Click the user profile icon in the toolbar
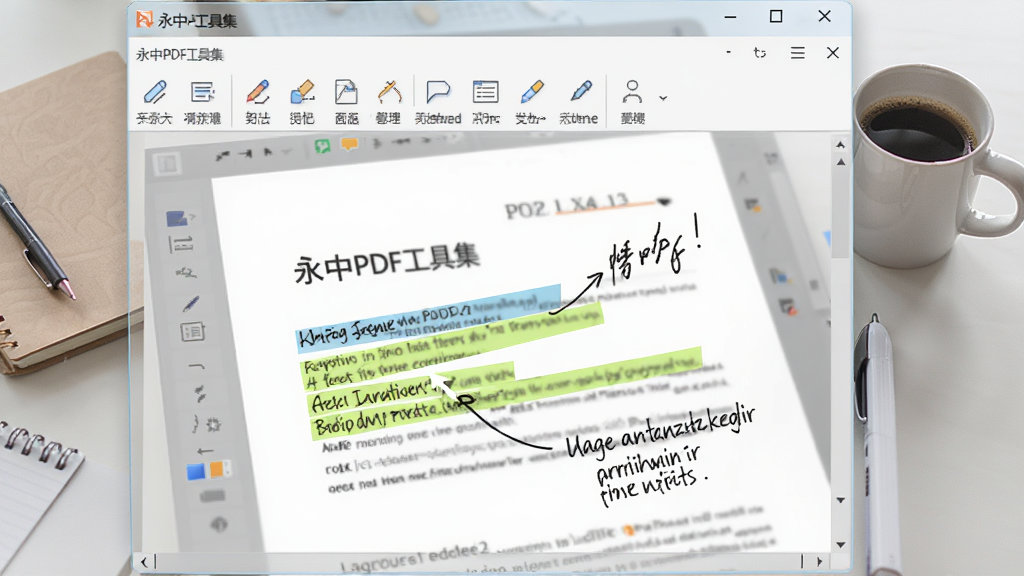 pyautogui.click(x=632, y=92)
